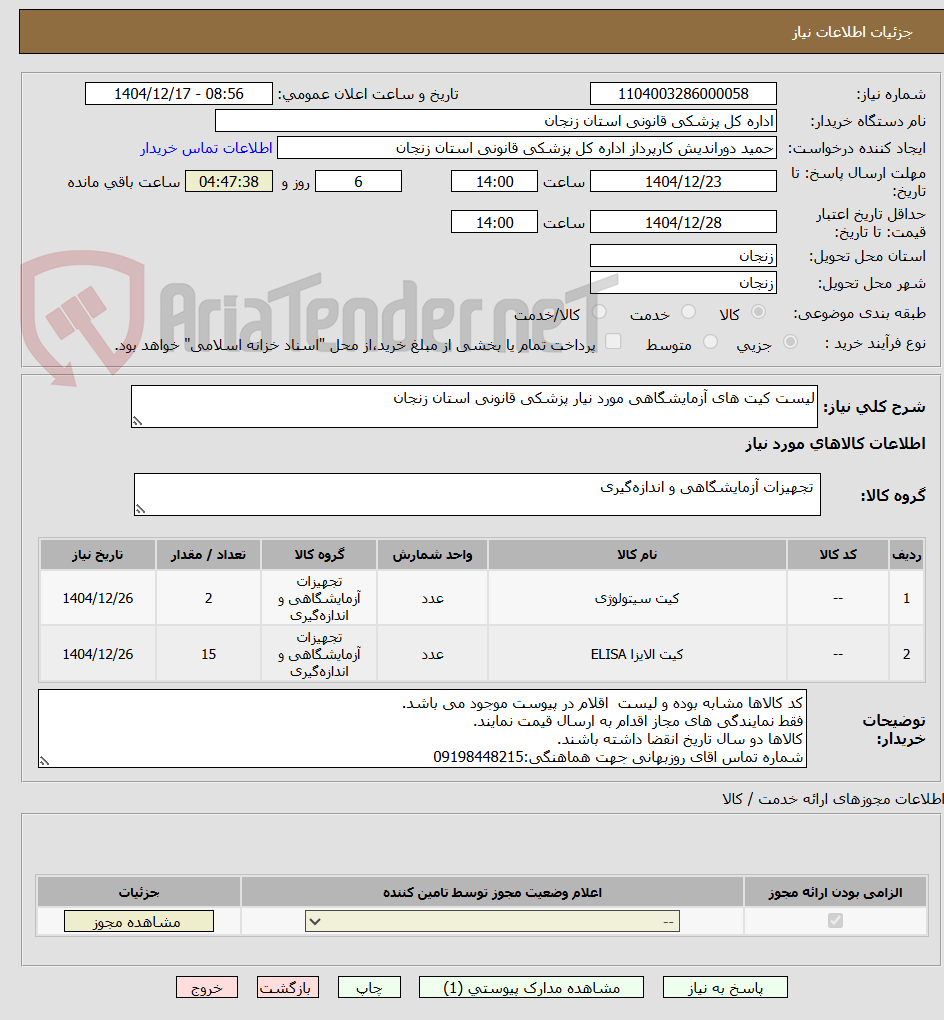Click the buyer notes textarea
The image size is (944, 1020).
tap(422, 729)
